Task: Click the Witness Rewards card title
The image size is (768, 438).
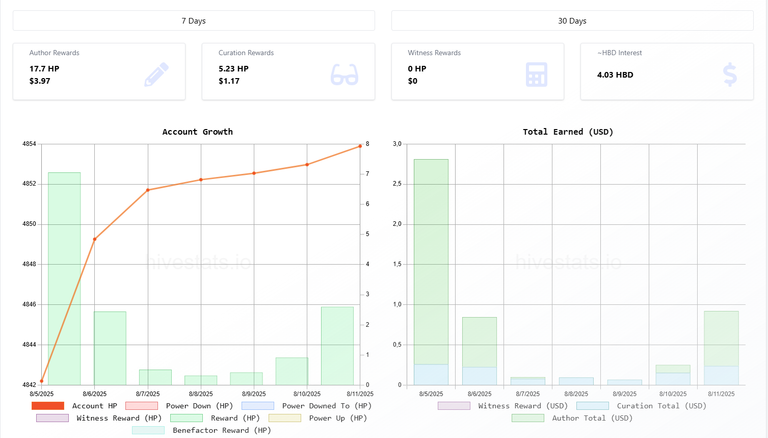Action: [434, 52]
